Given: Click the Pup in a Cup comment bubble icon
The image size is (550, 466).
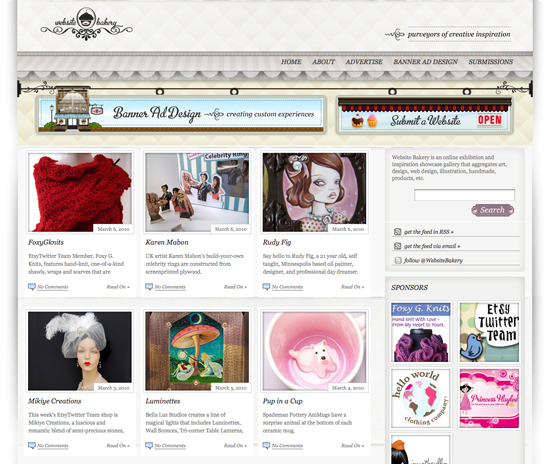Looking at the screenshot, I should click(x=266, y=446).
